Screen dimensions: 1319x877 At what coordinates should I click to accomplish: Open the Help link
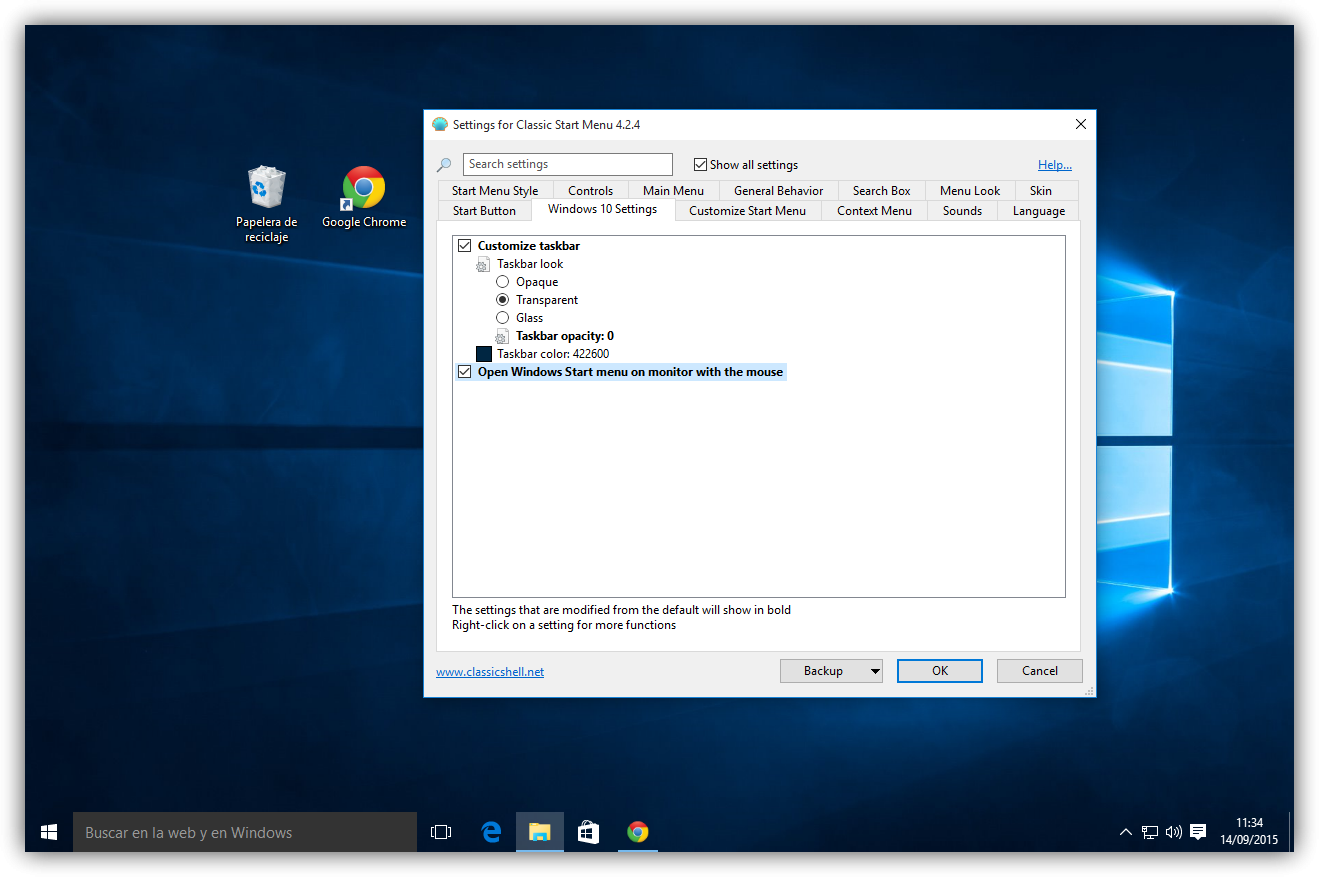tap(1055, 165)
